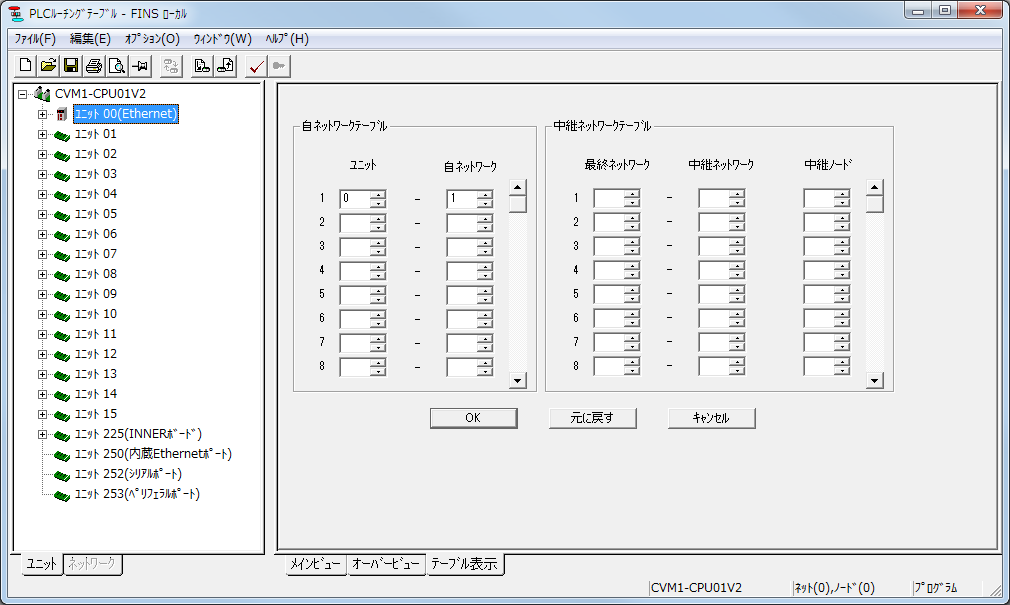Image resolution: width=1010 pixels, height=605 pixels.
Task: Run the routing table check mark verification
Action: [256, 65]
